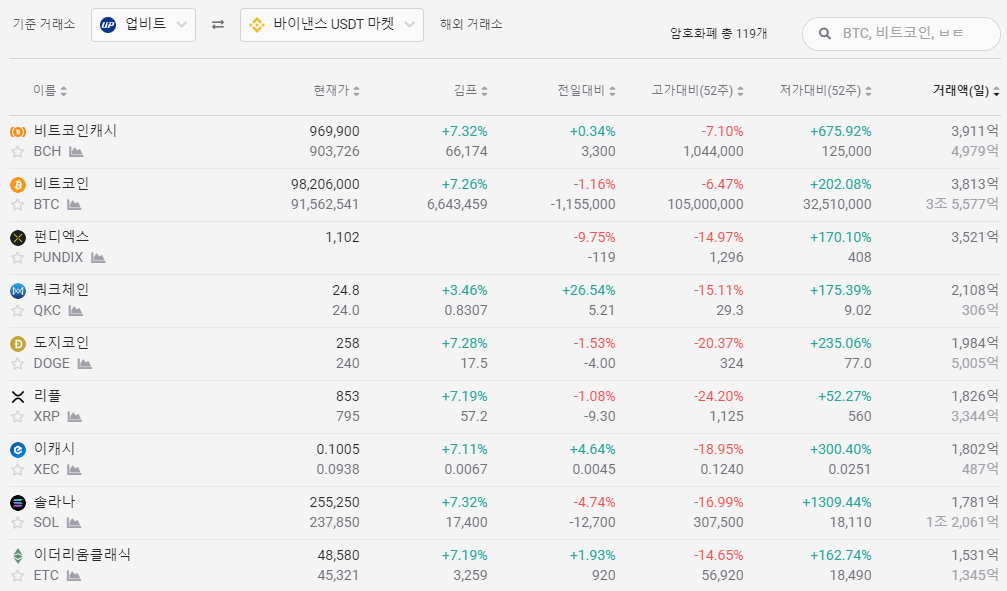Open the 퀴크체인 coin name link

[x=61, y=290]
